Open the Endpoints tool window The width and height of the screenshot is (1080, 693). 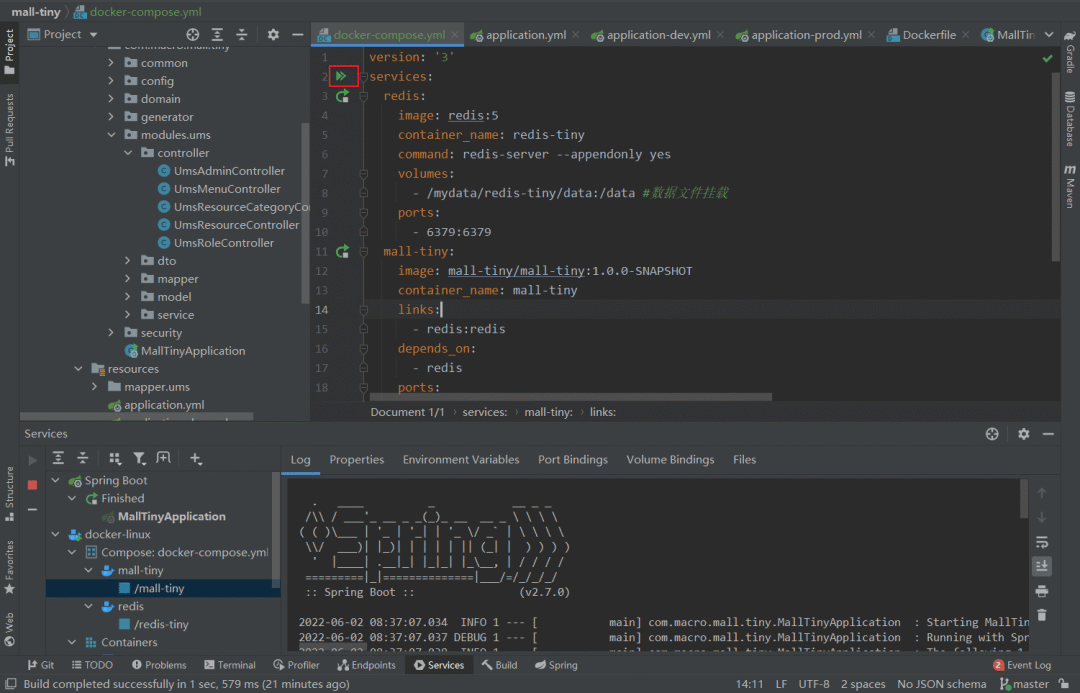[x=366, y=665]
